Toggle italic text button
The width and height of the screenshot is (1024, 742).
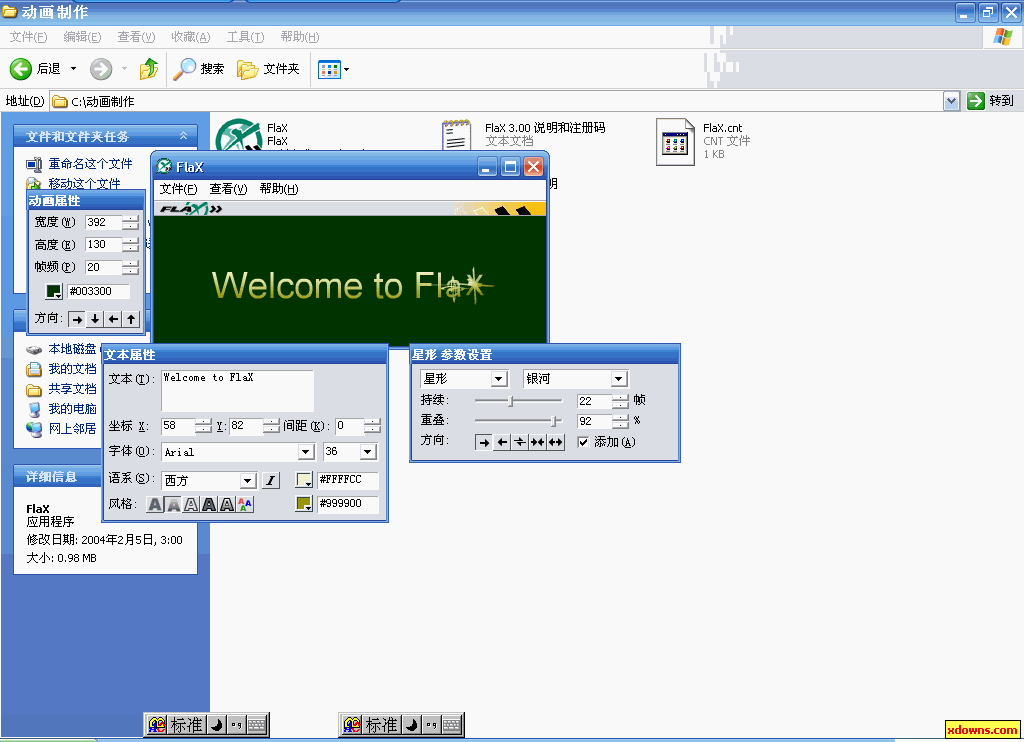pyautogui.click(x=271, y=481)
